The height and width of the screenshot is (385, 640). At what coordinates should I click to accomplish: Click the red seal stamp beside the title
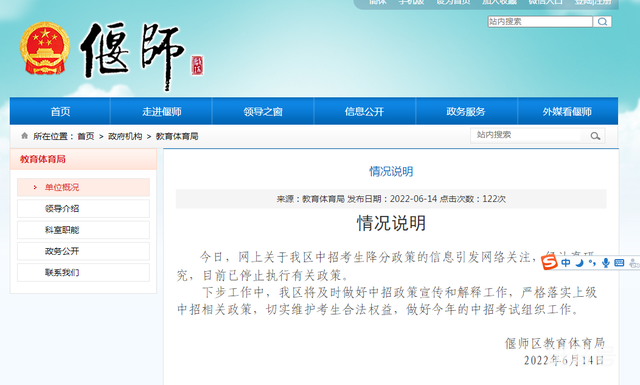click(197, 65)
